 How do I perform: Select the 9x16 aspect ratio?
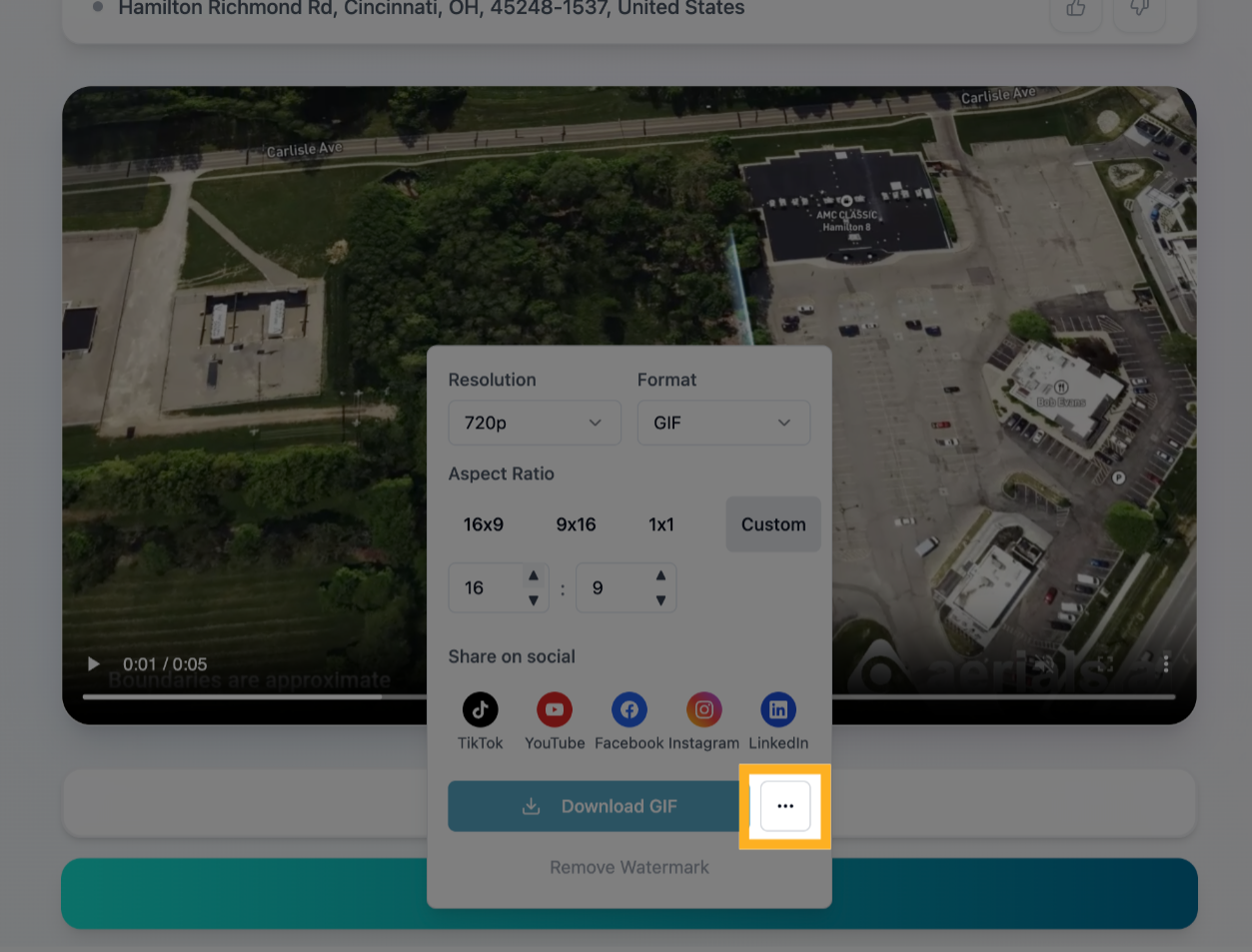click(x=577, y=524)
